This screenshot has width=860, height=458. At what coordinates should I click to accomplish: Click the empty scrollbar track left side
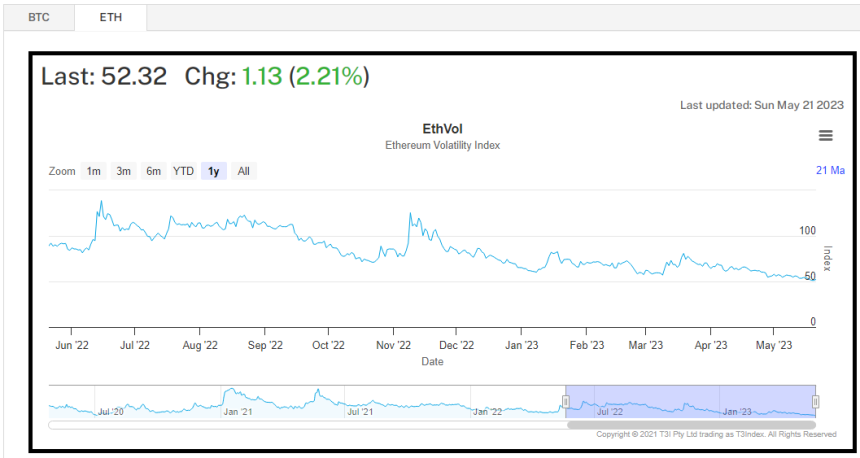point(300,425)
